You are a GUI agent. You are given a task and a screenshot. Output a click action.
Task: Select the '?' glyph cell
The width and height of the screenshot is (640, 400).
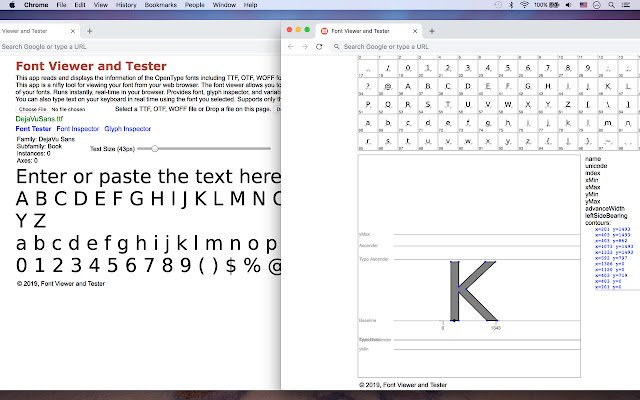[368, 87]
